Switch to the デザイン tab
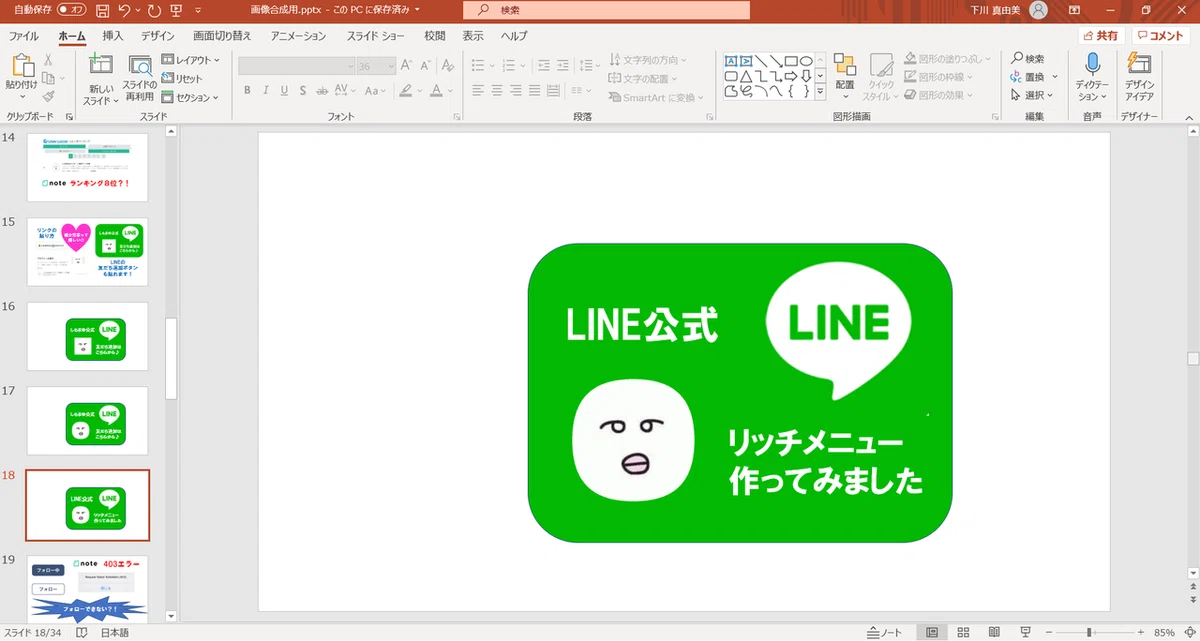Screen dimensions: 1200x641 pyautogui.click(x=158, y=36)
